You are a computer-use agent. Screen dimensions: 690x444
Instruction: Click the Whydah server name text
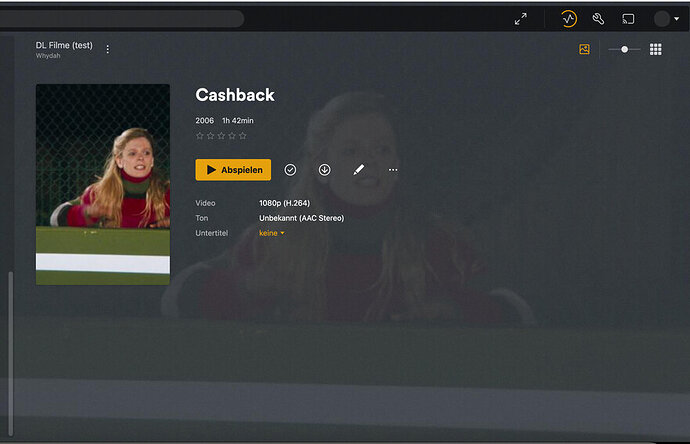(48, 56)
